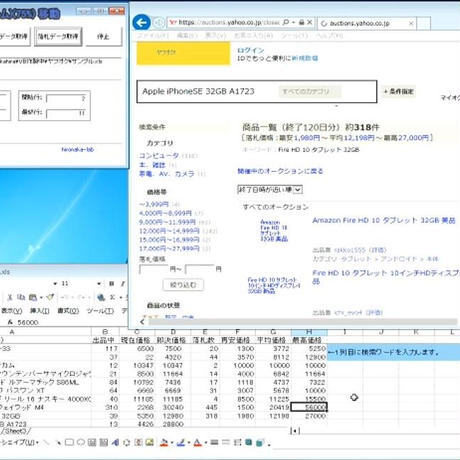This screenshot has width=460, height=460.
Task: Click the Excel Cut scissors icon
Action: pyautogui.click(x=10, y=297)
